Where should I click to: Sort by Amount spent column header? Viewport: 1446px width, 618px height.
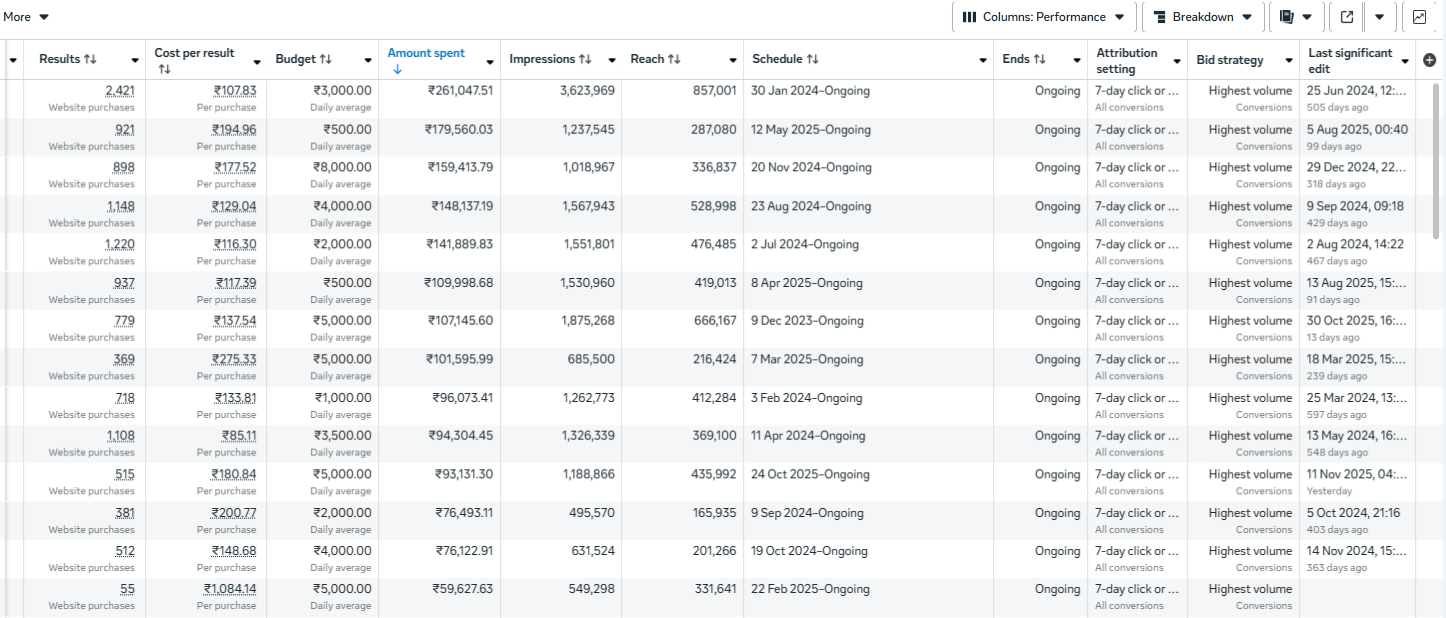pos(426,54)
